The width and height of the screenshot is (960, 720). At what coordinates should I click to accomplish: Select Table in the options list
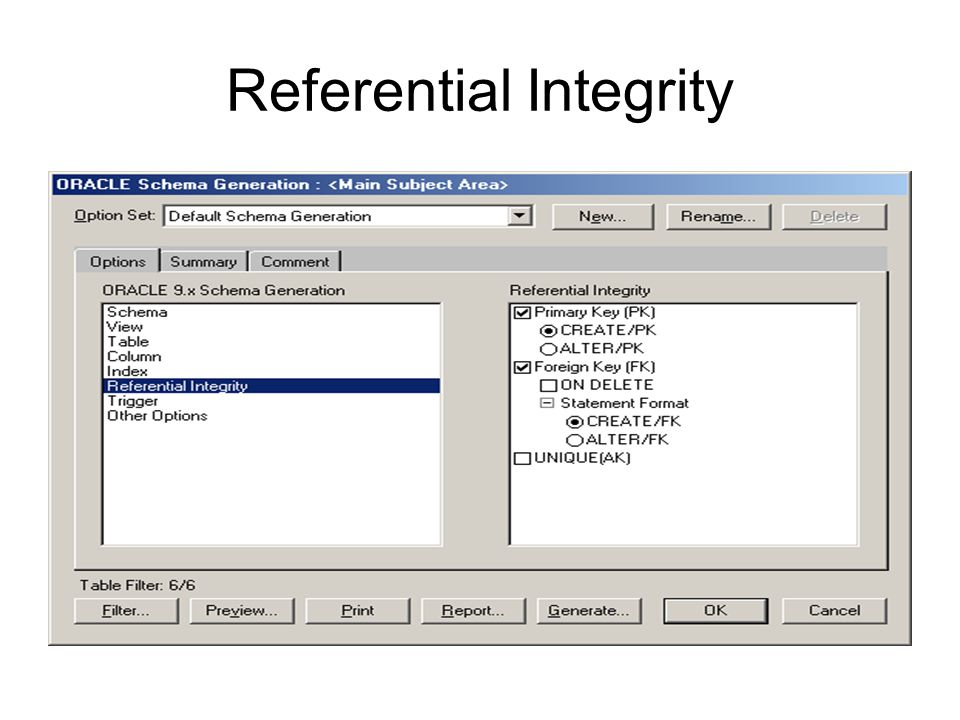[x=128, y=342]
